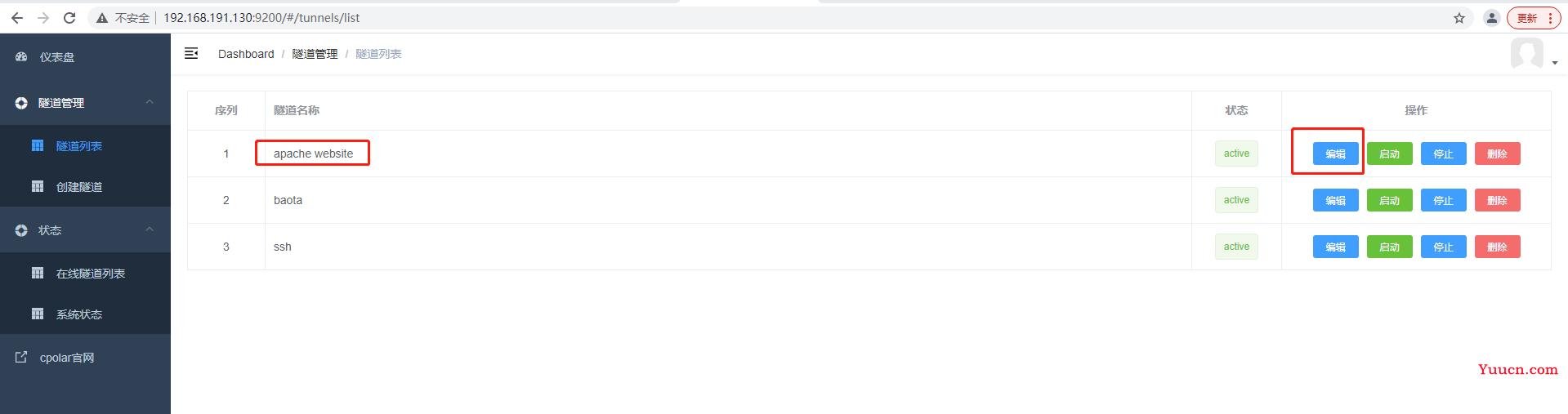The height and width of the screenshot is (414, 1568).
Task: Toggle the sidebar hamburger menu icon
Action: click(x=191, y=53)
